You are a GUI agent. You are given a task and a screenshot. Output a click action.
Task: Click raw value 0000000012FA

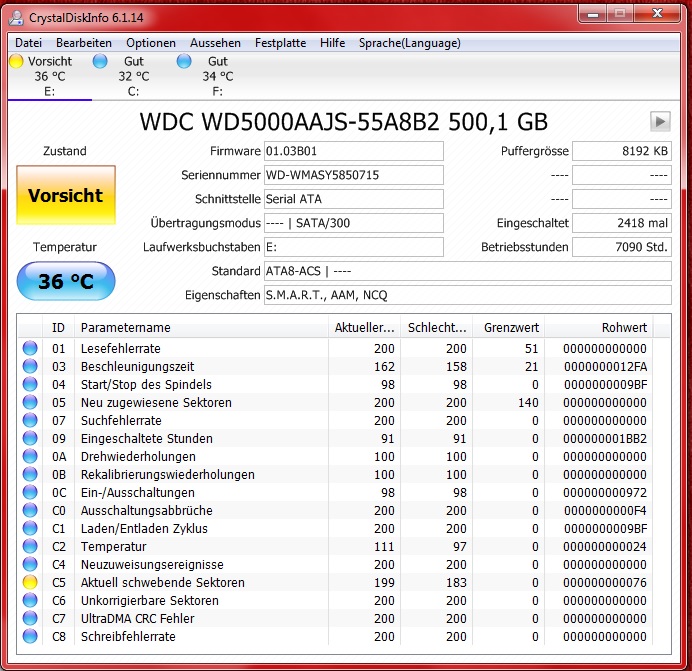(606, 367)
